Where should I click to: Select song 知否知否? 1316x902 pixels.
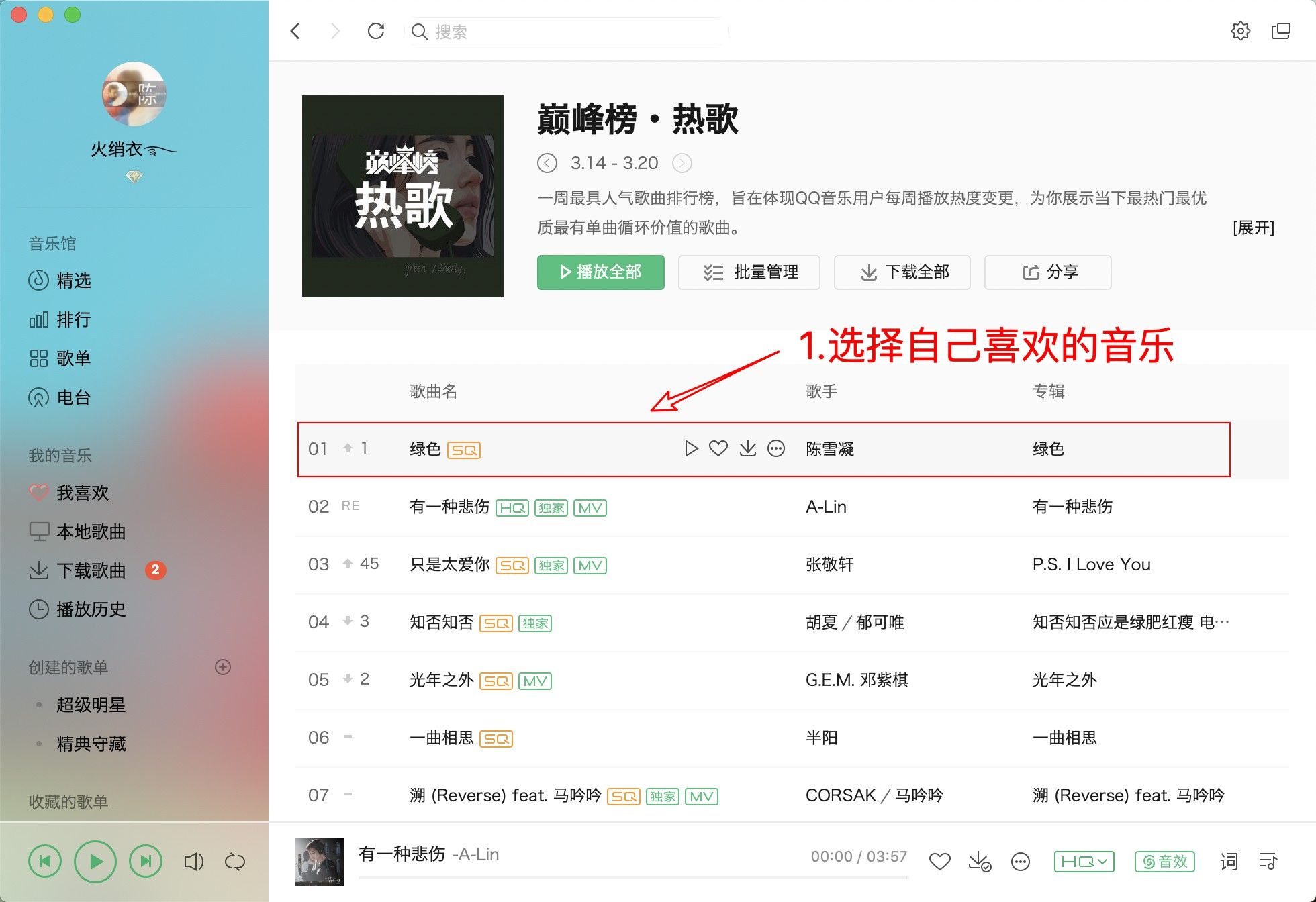442,622
